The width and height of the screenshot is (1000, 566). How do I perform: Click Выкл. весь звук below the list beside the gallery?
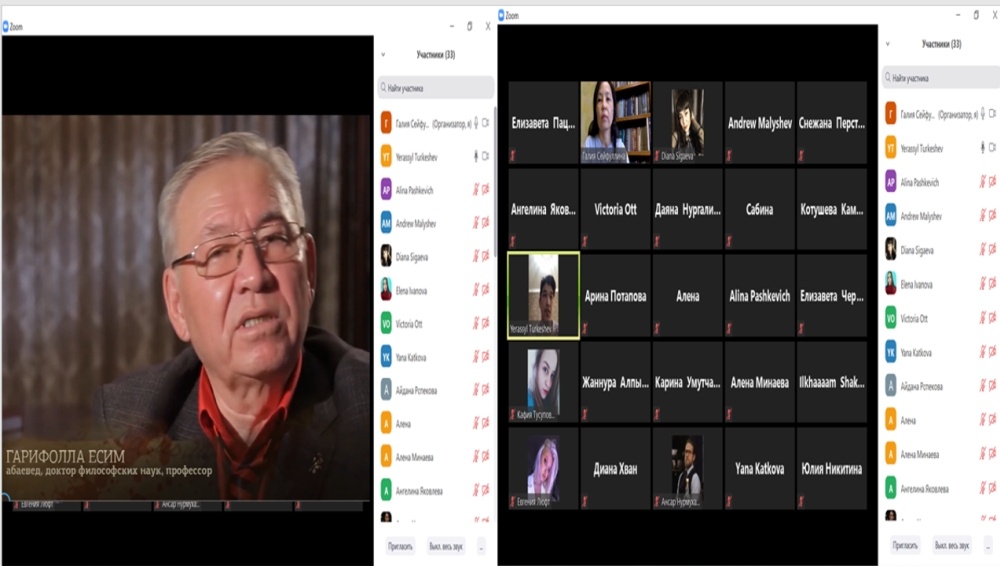pos(950,545)
